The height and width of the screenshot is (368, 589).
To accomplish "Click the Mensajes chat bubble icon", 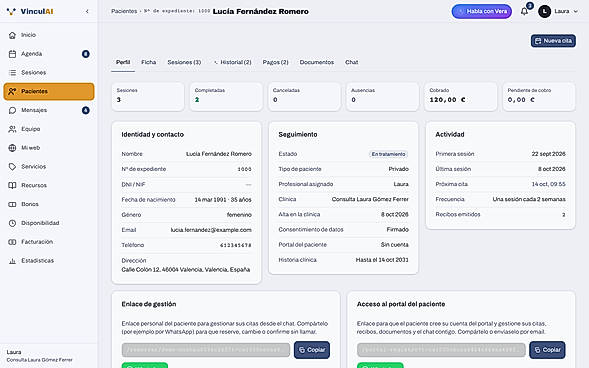I will (x=12, y=110).
